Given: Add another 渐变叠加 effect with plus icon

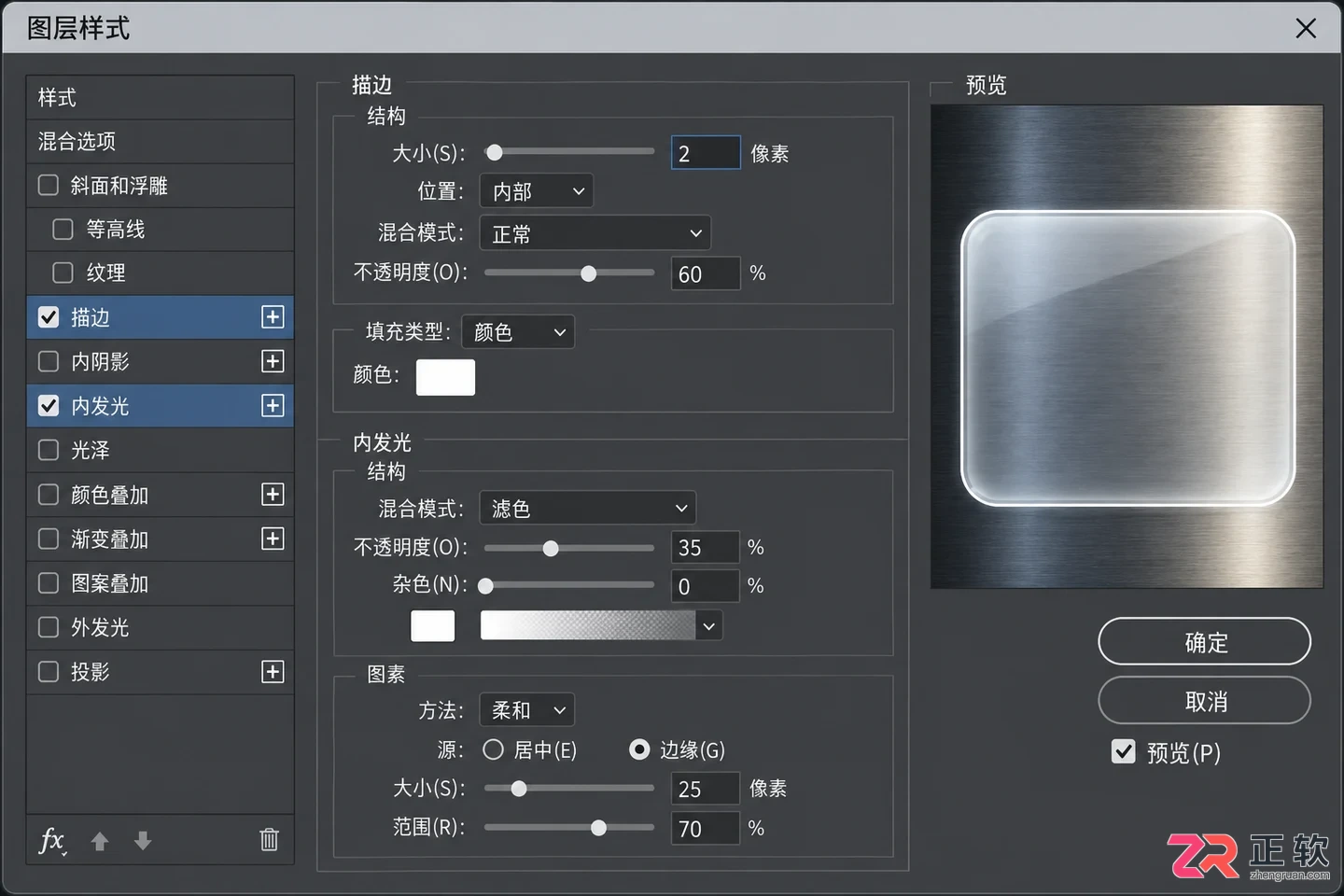Looking at the screenshot, I should [273, 539].
